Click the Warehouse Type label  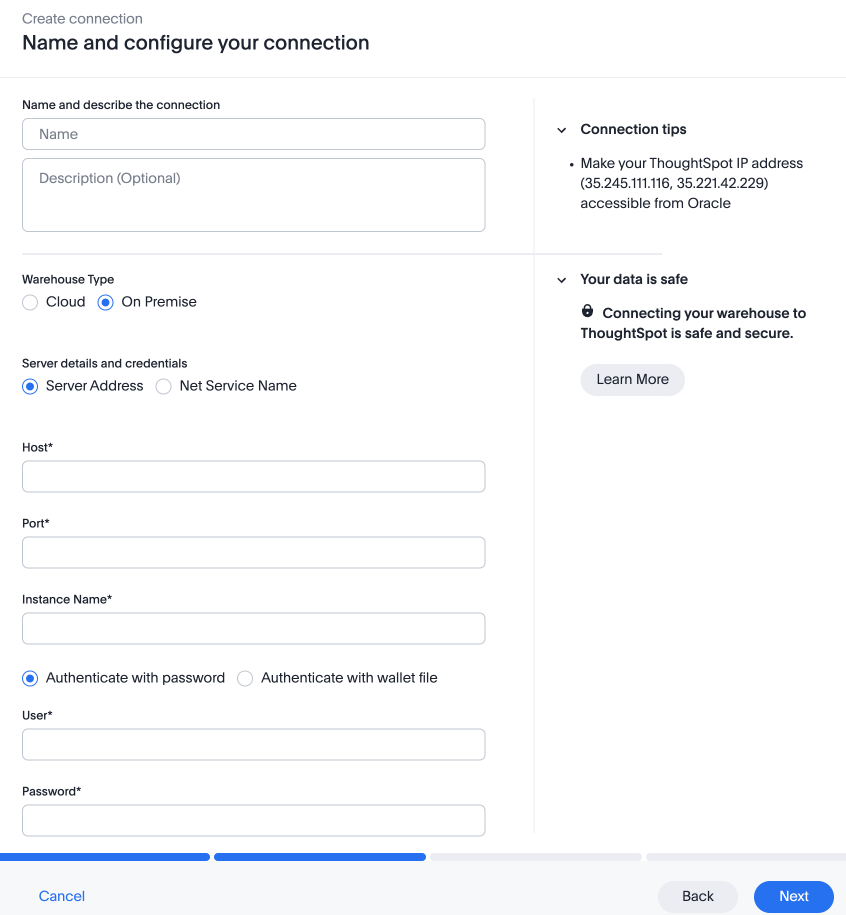coord(68,280)
